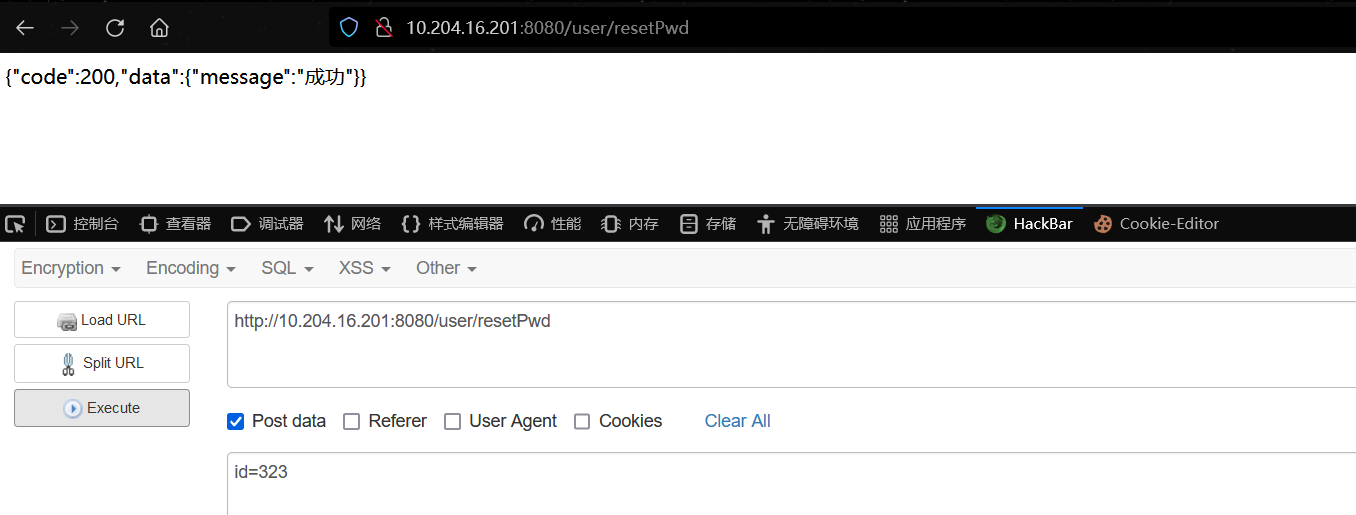Image resolution: width=1356 pixels, height=515 pixels.
Task: Expand the SQL dropdown menu
Action: click(x=288, y=268)
